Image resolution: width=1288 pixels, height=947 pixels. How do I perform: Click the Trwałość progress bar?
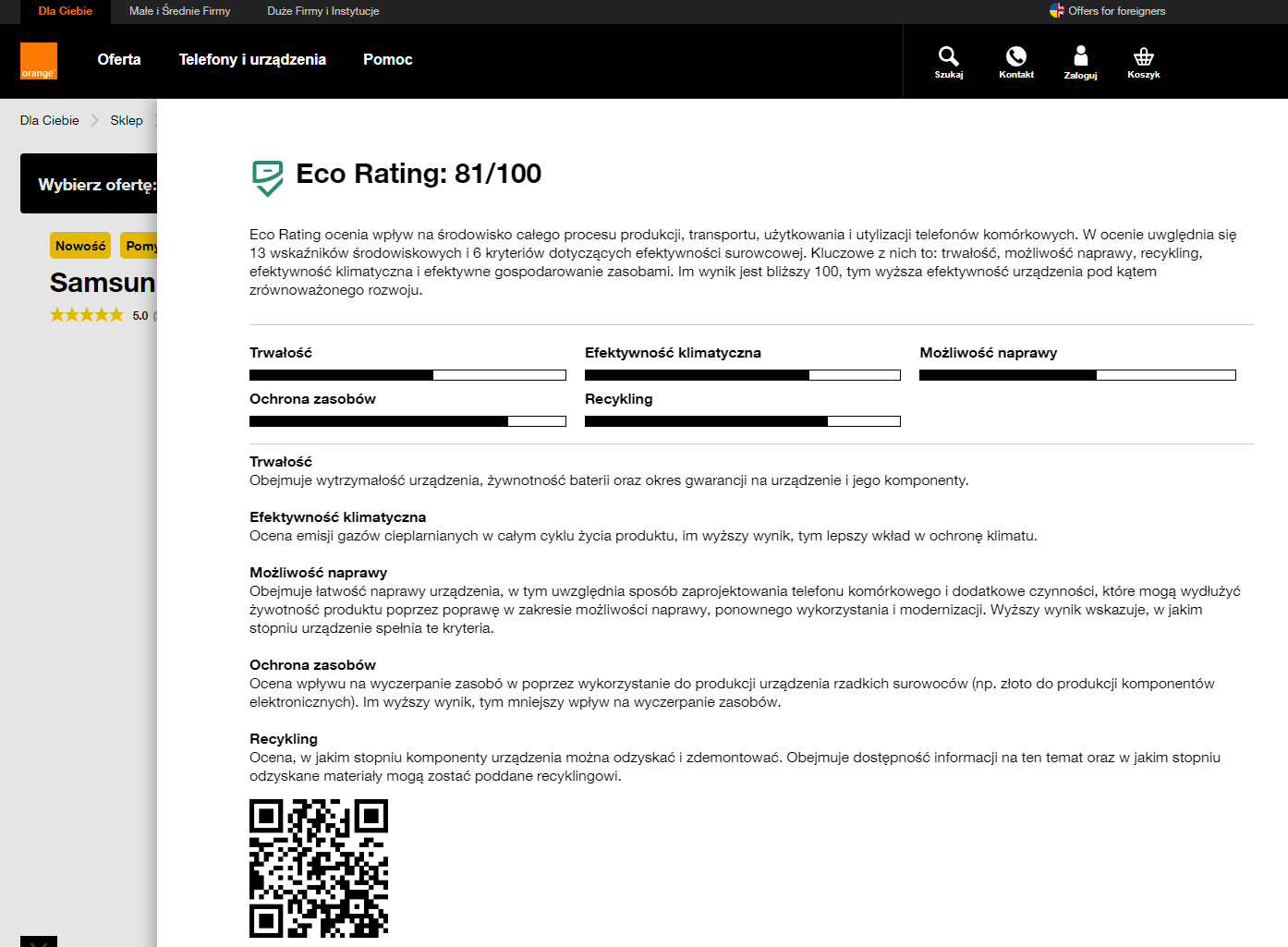pyautogui.click(x=407, y=375)
